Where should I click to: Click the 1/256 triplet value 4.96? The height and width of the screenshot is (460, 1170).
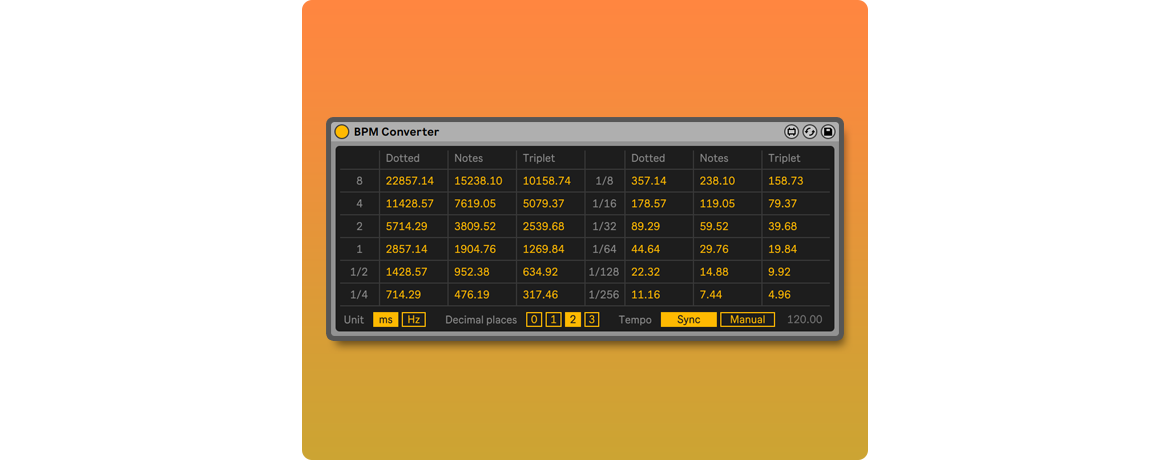pyautogui.click(x=779, y=295)
